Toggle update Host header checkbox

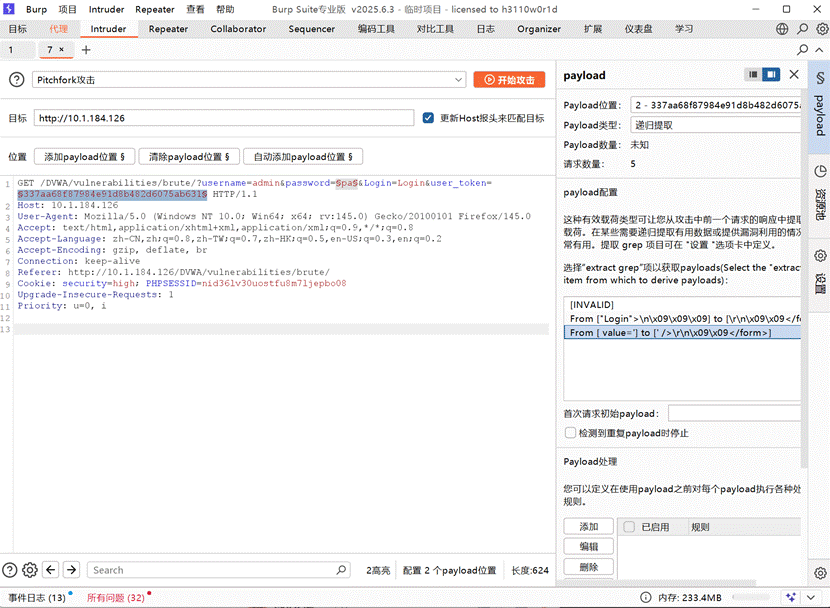pos(428,118)
